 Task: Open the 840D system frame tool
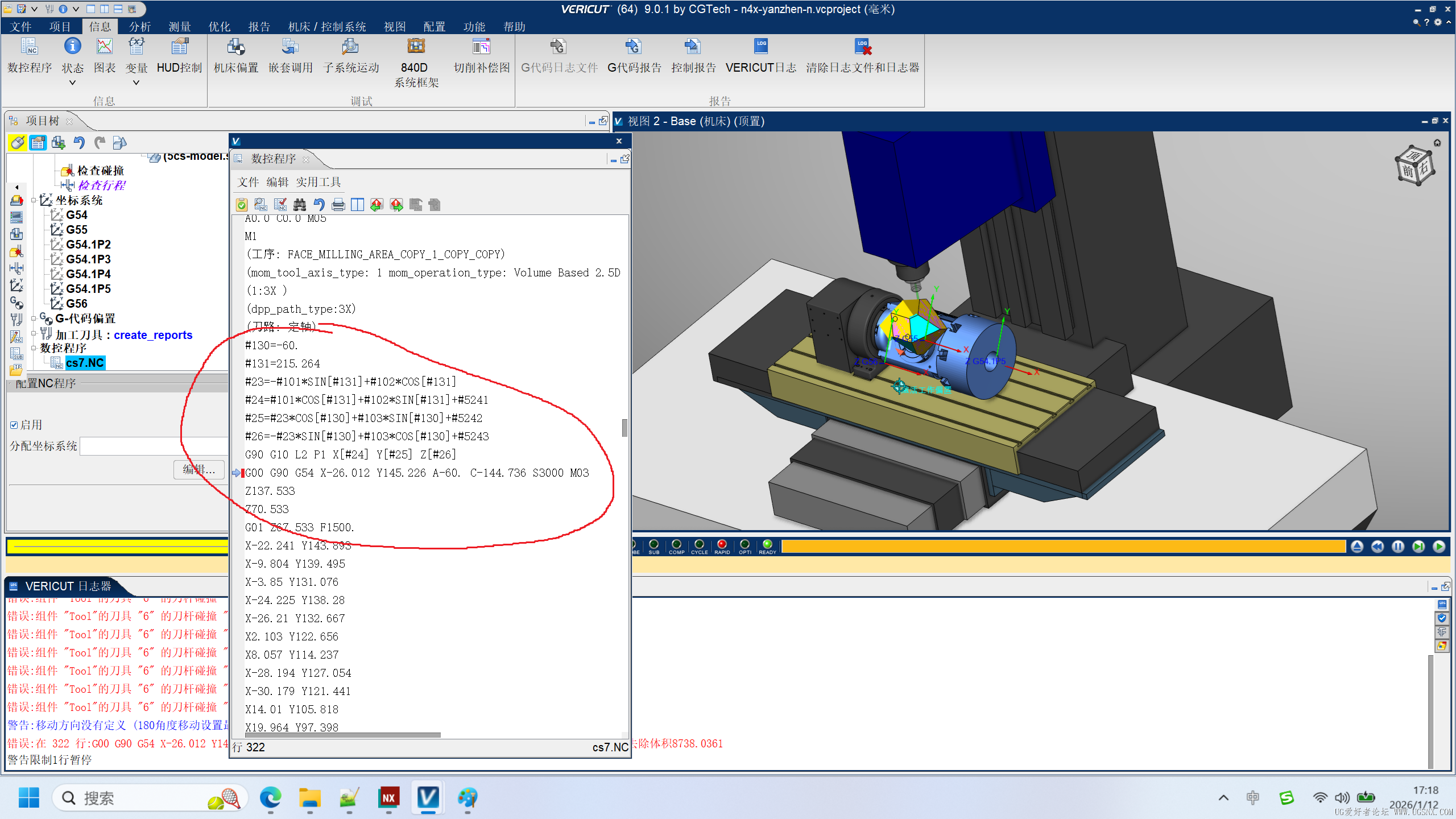click(x=416, y=47)
